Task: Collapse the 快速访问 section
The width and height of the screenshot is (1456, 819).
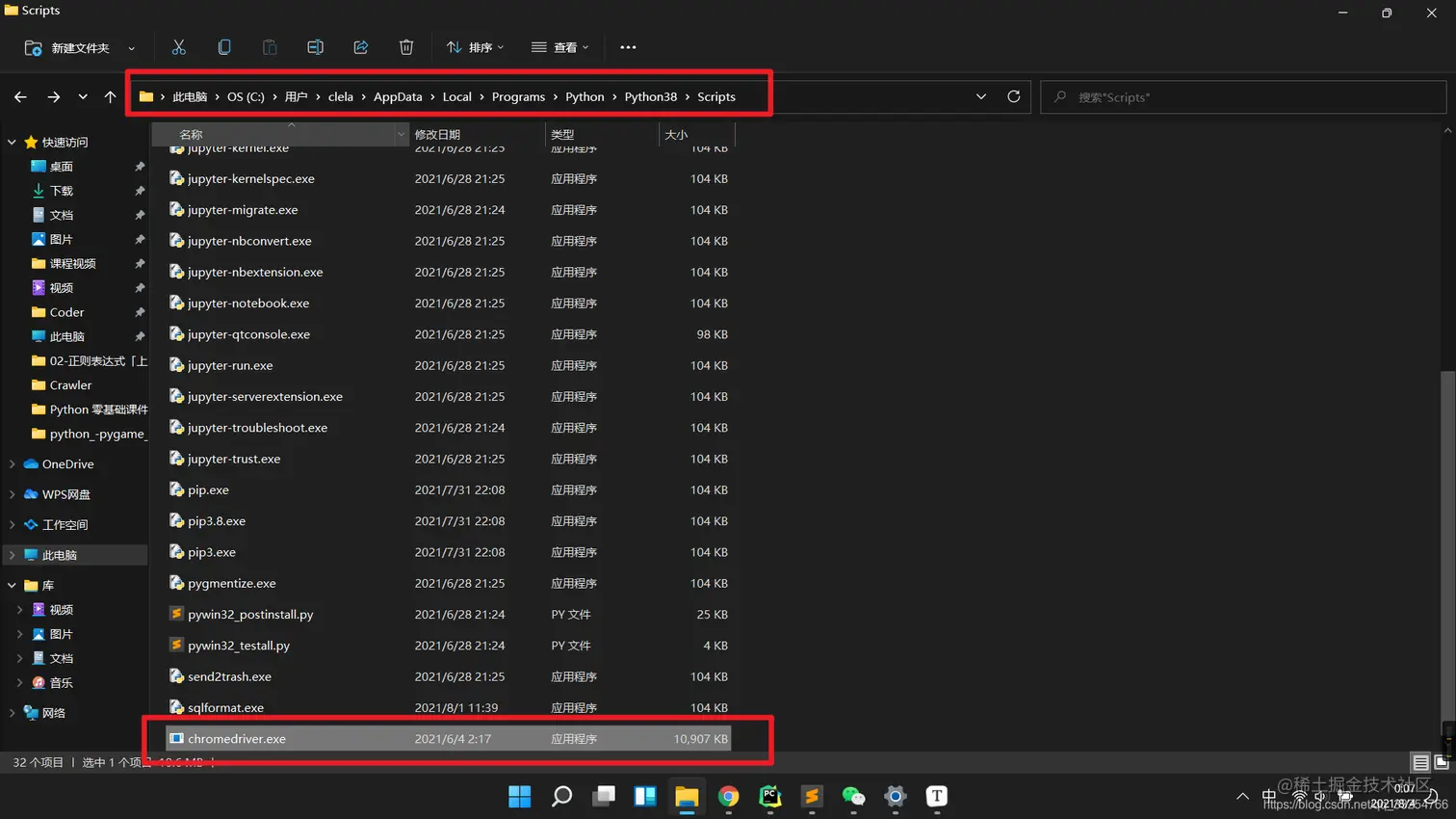Action: (x=12, y=143)
